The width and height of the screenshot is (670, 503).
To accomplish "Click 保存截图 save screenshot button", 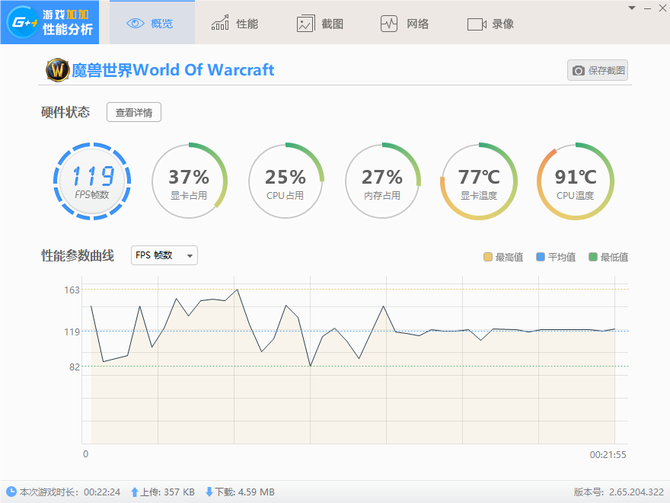I will (x=597, y=70).
